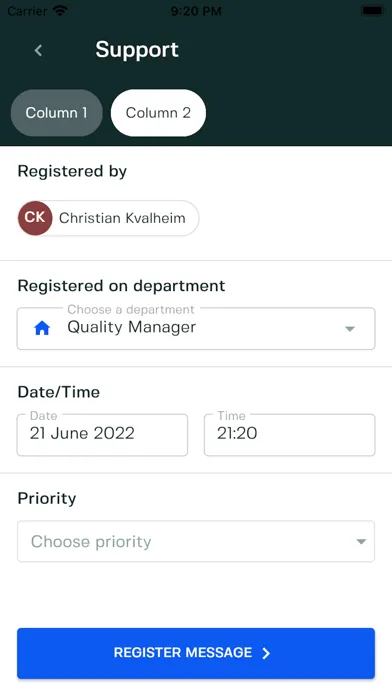The height and width of the screenshot is (696, 392).
Task: Edit the Date field showing 21 June 2022
Action: tap(102, 435)
